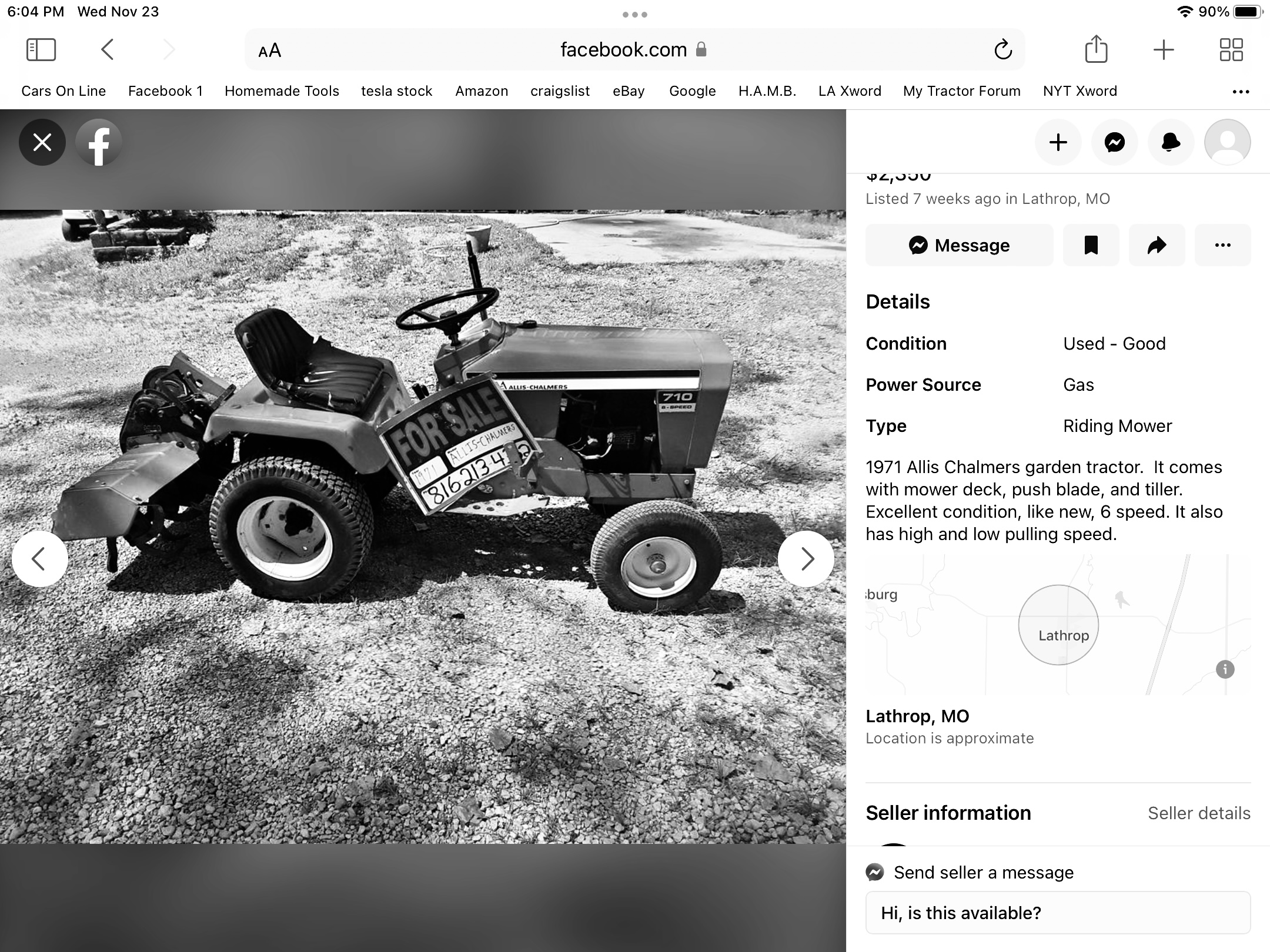Toggle the Safari sidebar icon
Image resolution: width=1270 pixels, height=952 pixels.
(41, 50)
